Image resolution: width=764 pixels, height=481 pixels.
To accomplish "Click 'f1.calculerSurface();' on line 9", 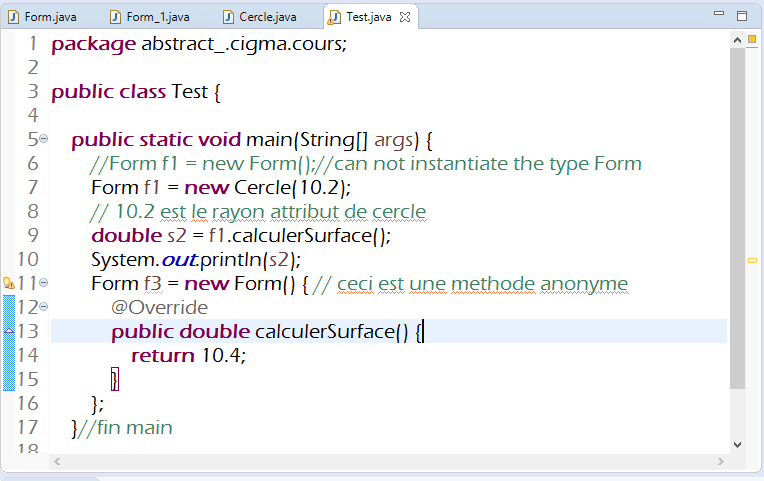I will click(x=300, y=236).
